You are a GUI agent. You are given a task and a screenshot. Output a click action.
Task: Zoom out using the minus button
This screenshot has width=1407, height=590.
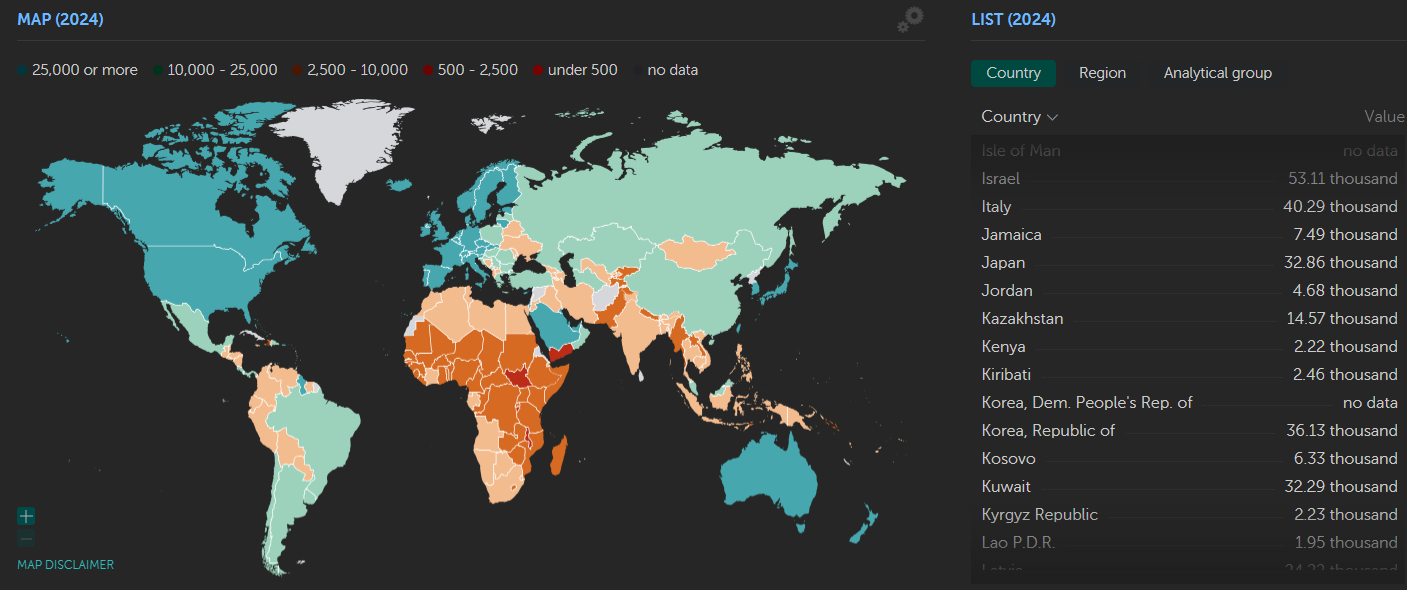26,540
